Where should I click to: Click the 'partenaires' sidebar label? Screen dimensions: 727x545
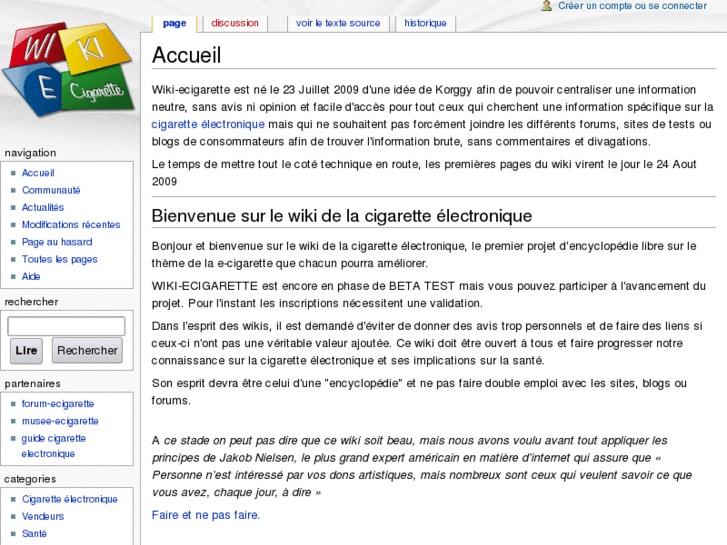click(32, 384)
